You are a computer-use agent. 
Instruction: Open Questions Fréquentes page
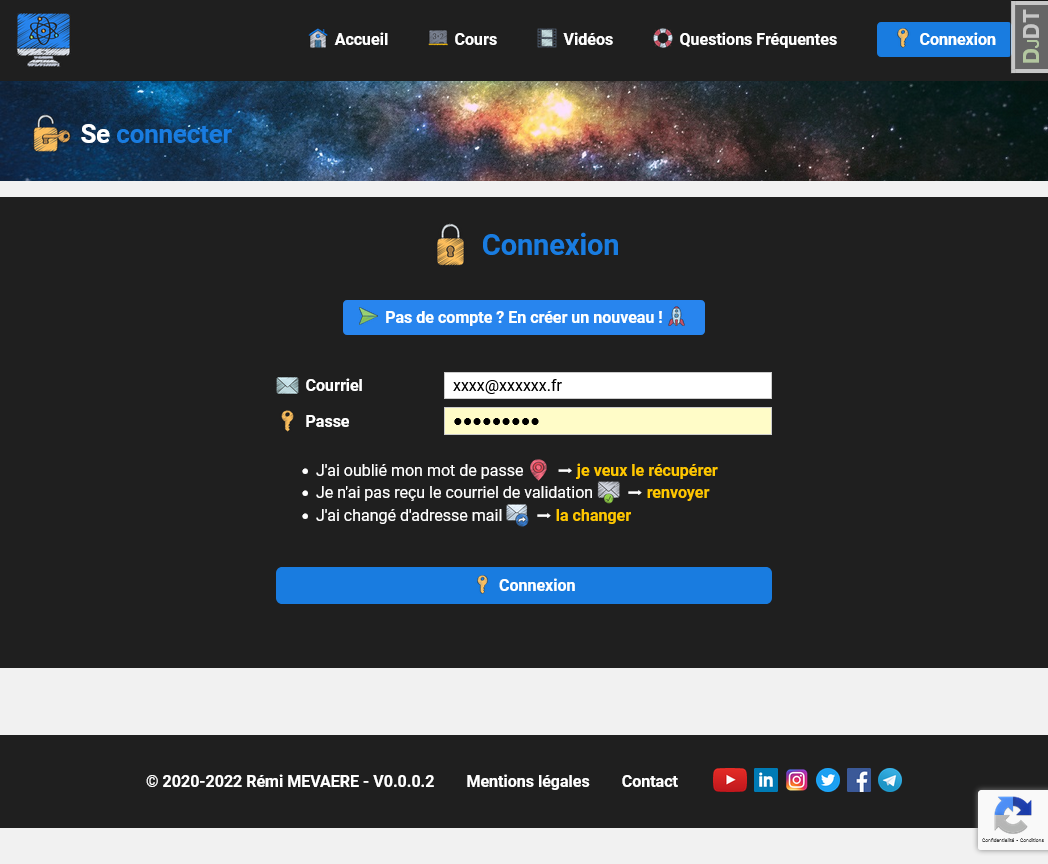coord(745,39)
